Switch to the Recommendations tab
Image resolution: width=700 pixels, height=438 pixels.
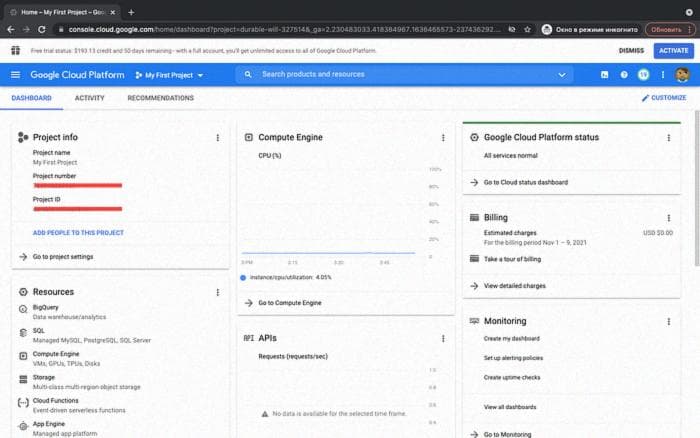click(x=161, y=98)
